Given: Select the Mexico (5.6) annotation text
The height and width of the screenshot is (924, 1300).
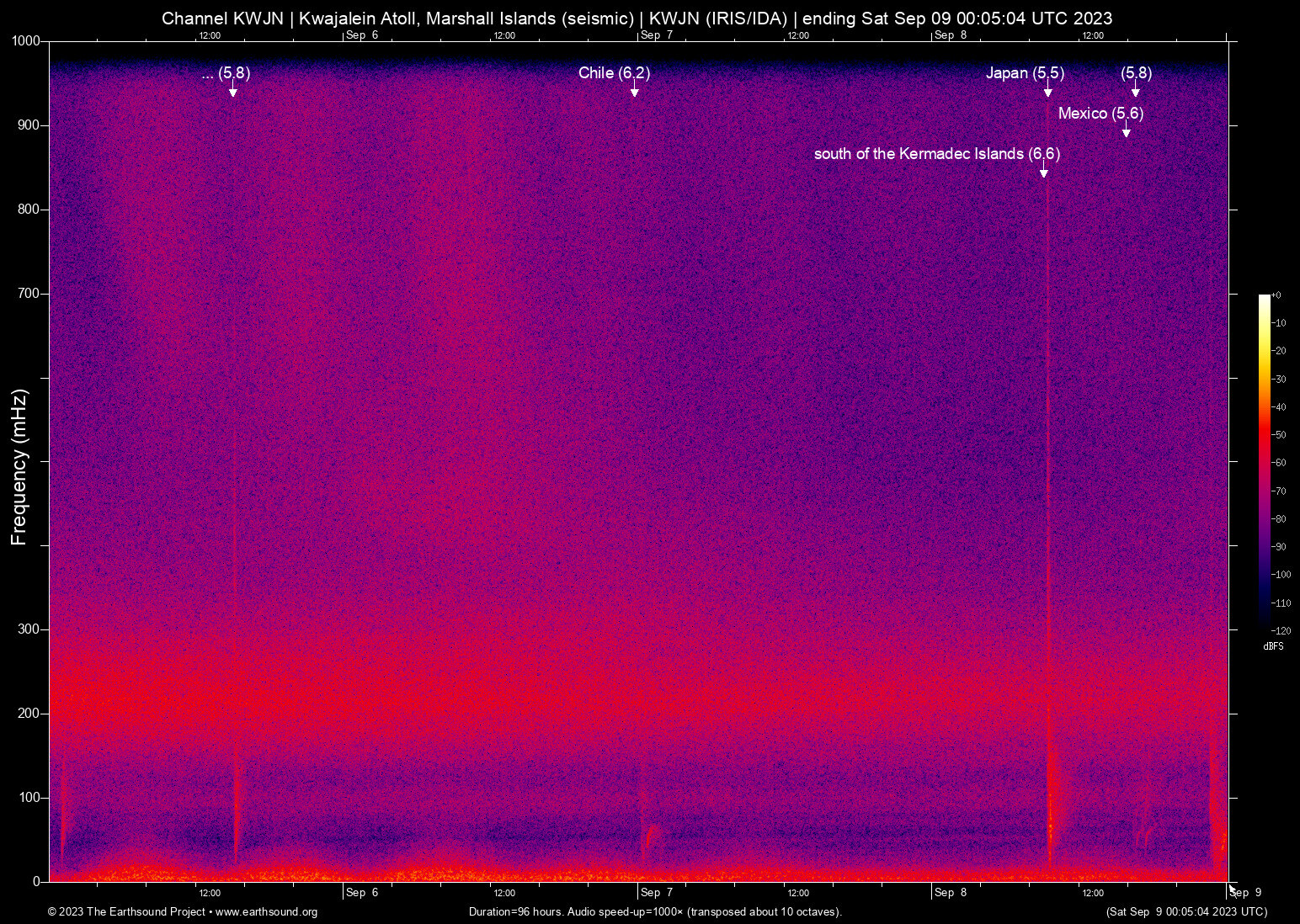Looking at the screenshot, I should [1100, 114].
